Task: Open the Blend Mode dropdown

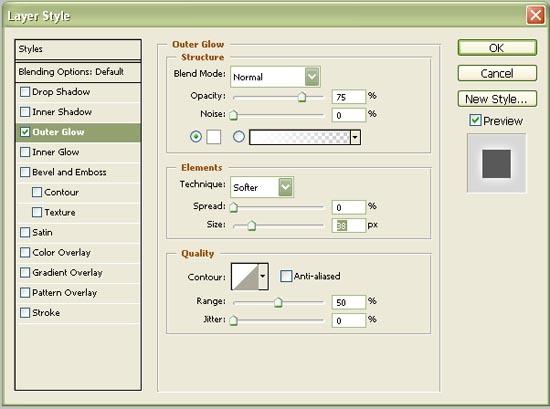Action: tap(312, 76)
